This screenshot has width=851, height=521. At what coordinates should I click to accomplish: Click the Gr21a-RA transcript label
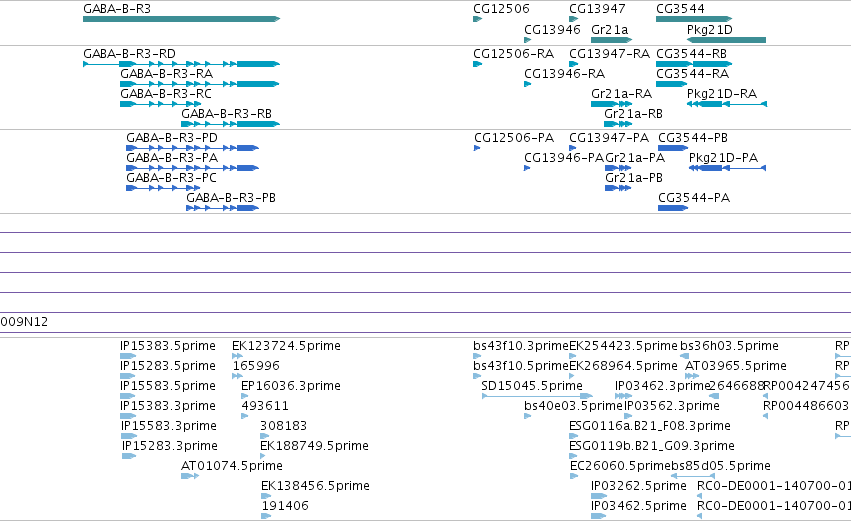pos(621,94)
